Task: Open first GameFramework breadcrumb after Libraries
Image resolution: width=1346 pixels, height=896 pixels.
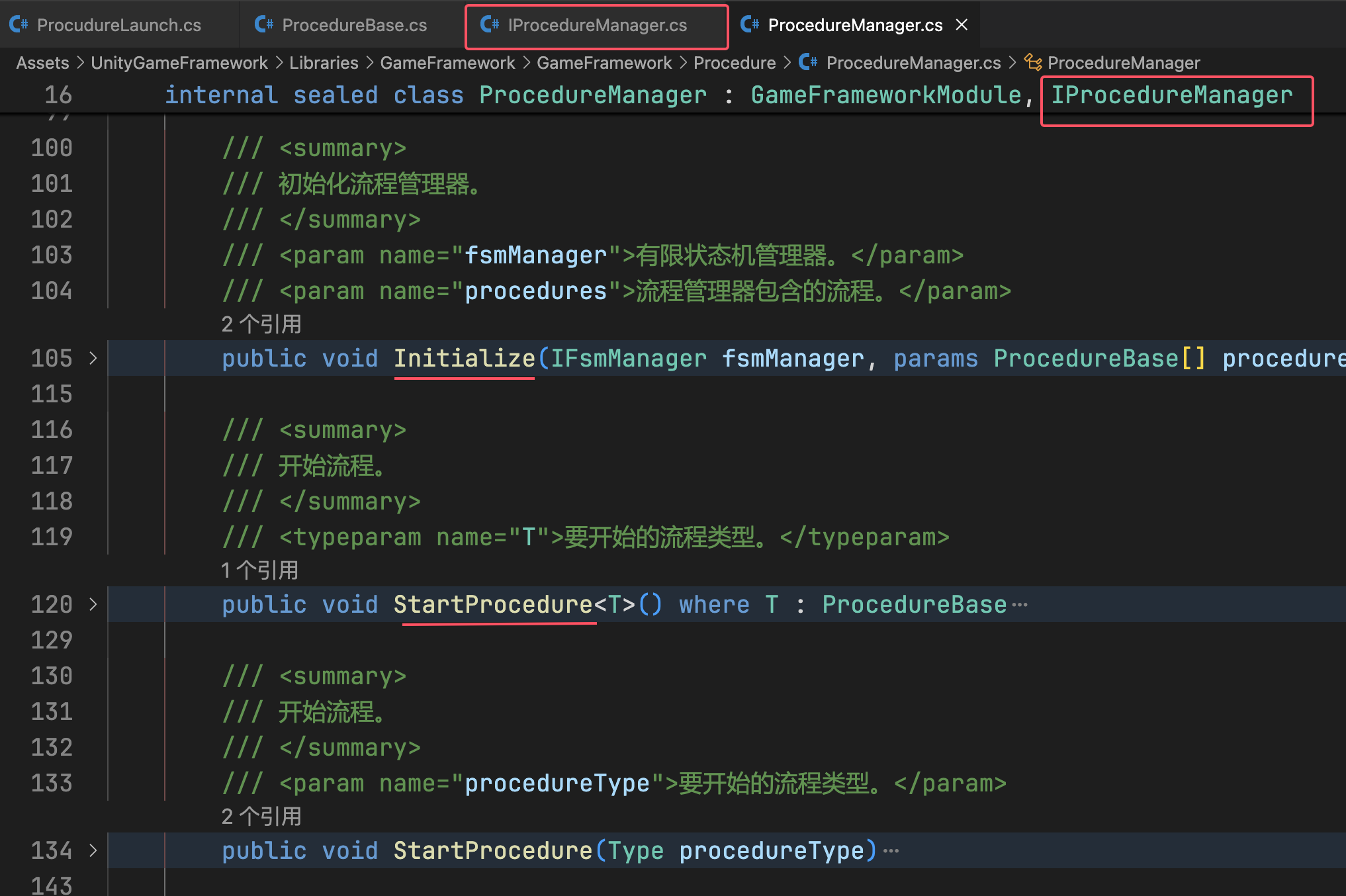Action: pyautogui.click(x=447, y=63)
